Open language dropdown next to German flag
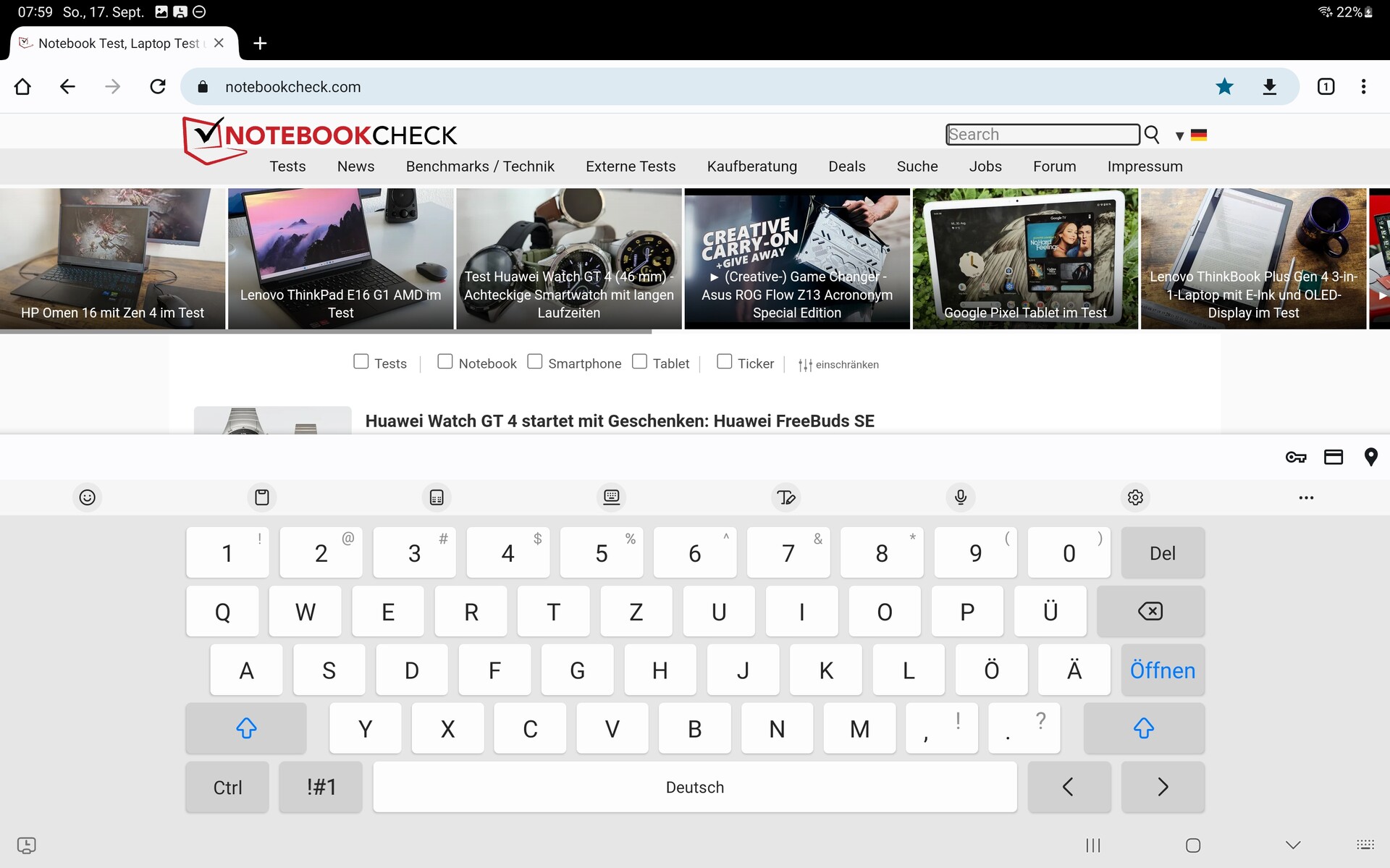The height and width of the screenshot is (868, 1390). (1179, 135)
